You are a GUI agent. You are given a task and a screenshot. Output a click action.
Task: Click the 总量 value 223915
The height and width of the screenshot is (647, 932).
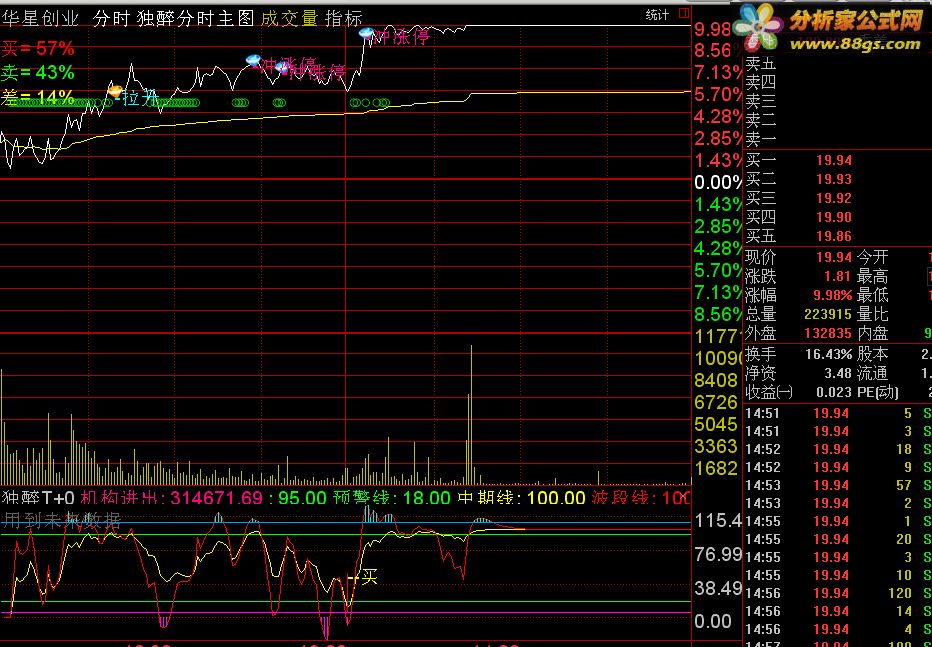coord(827,314)
